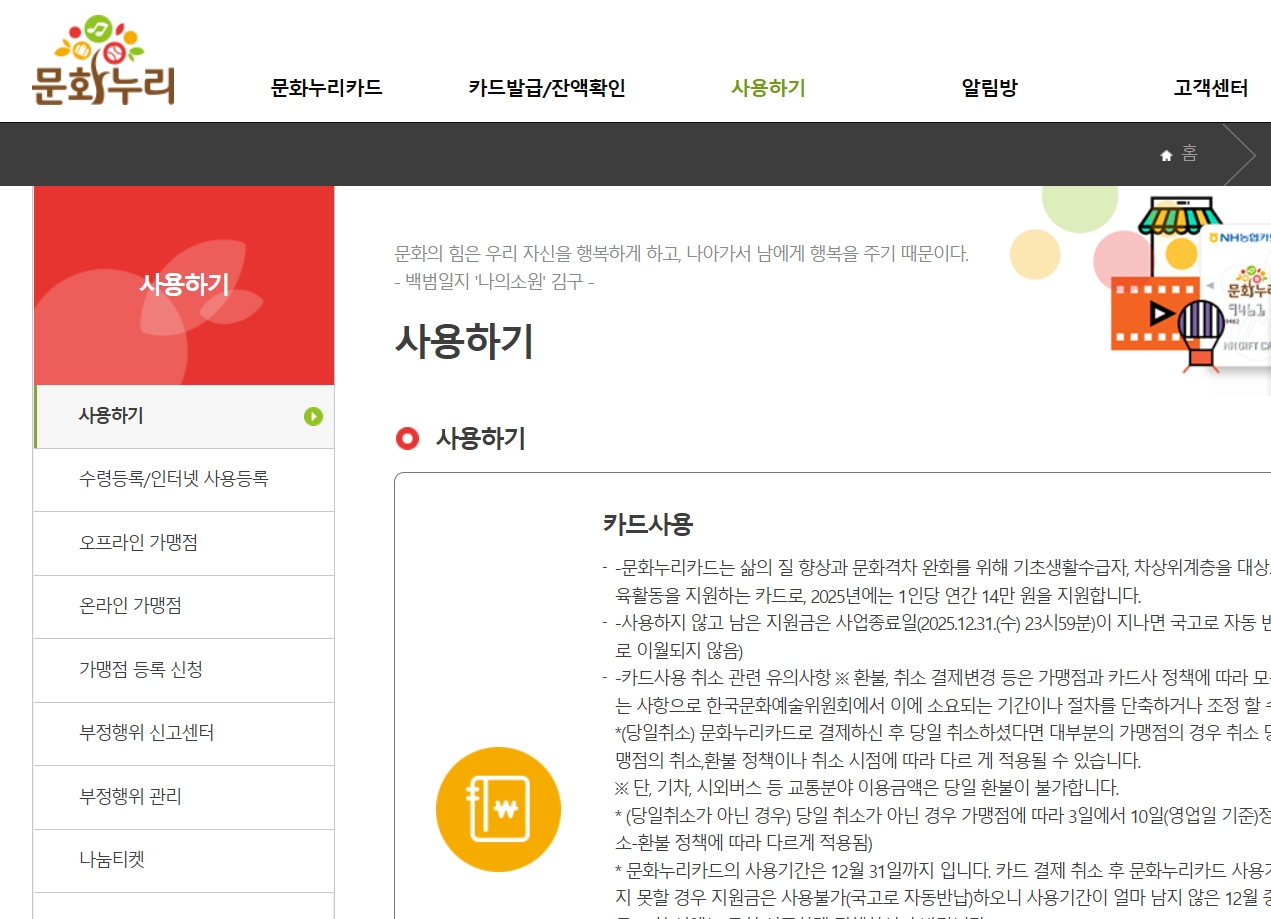This screenshot has width=1271, height=919.
Task: Click the green arrow icon beside 사용하기
Action: (313, 416)
